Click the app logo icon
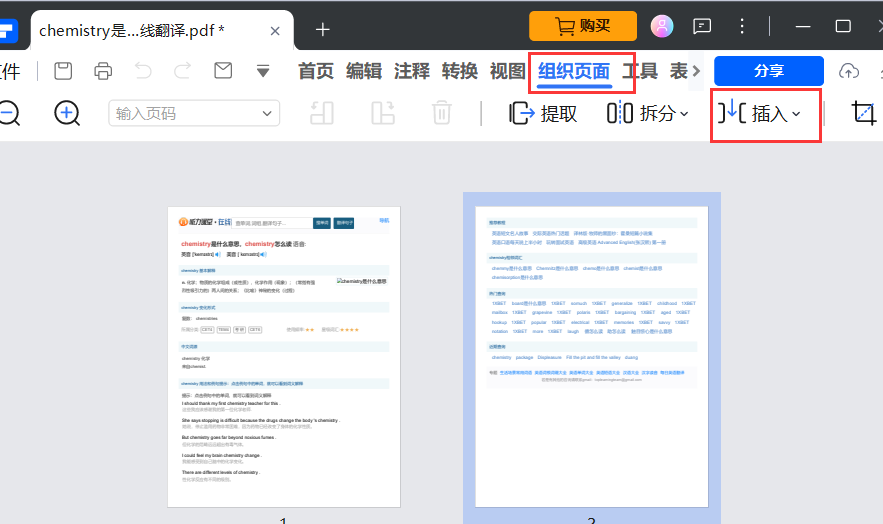 coord(8,31)
